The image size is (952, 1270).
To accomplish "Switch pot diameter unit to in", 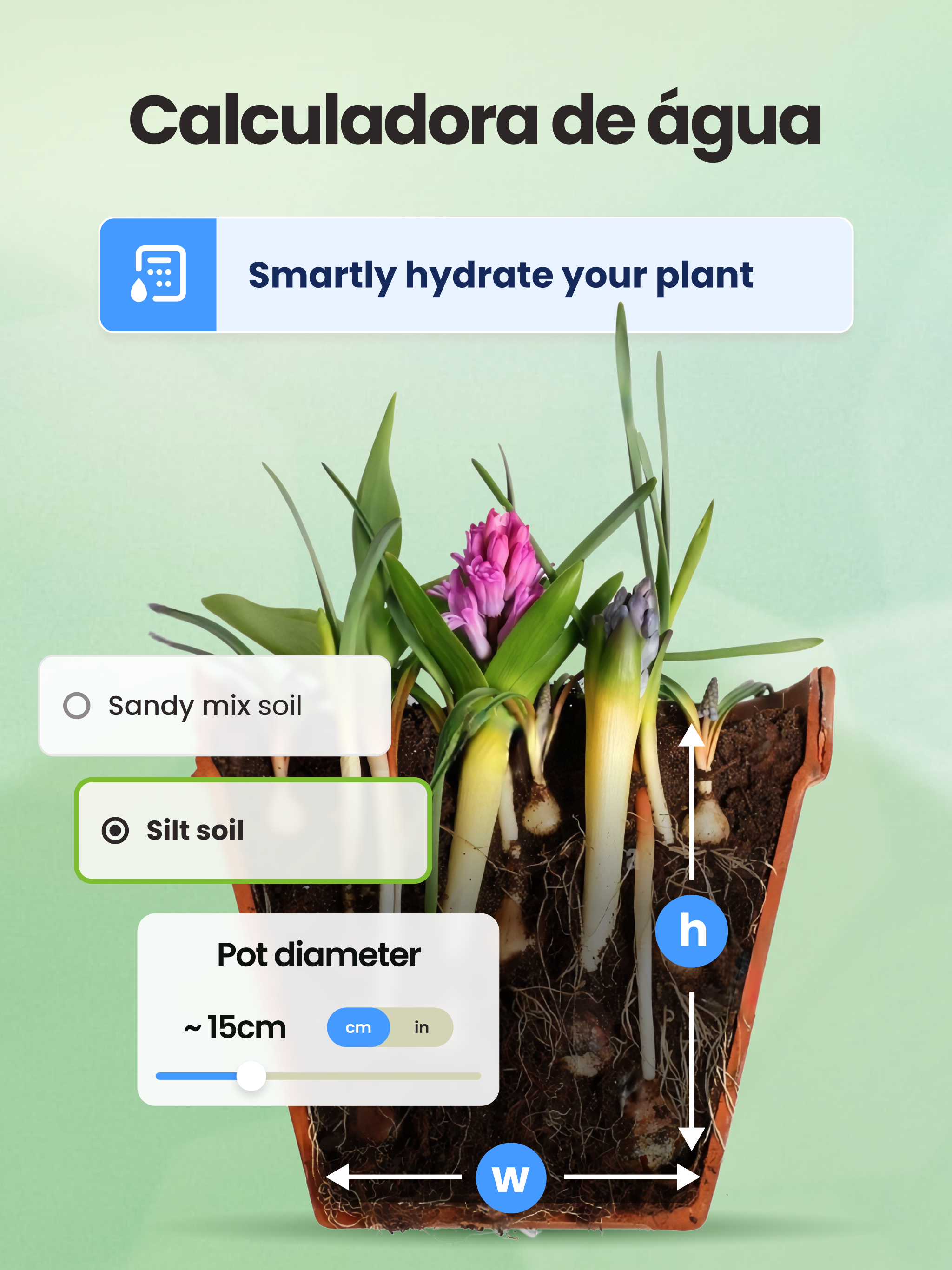I will pyautogui.click(x=422, y=1028).
